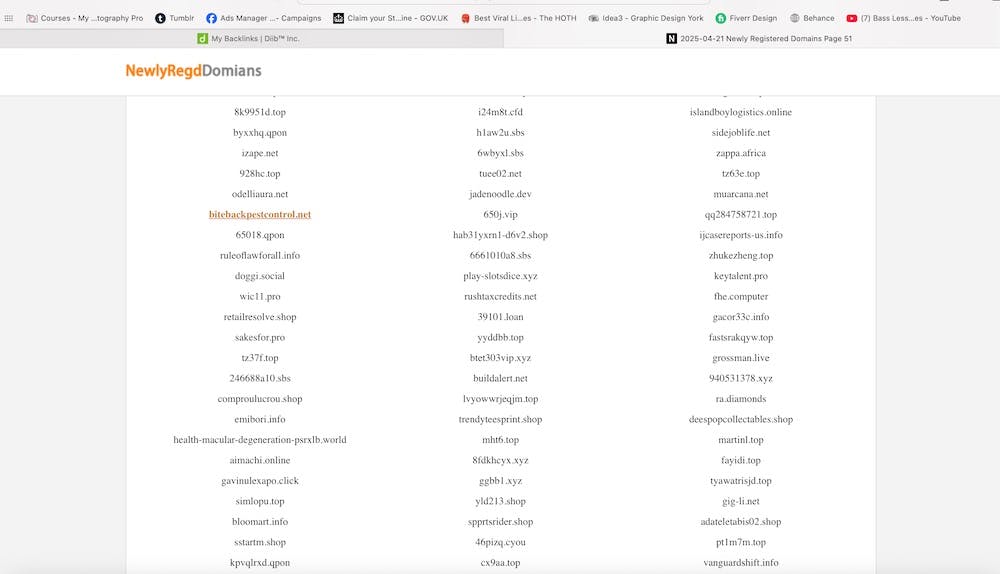This screenshot has height=574, width=1000.
Task: Open YouTube Bass Lessons bookmark
Action: tap(903, 18)
